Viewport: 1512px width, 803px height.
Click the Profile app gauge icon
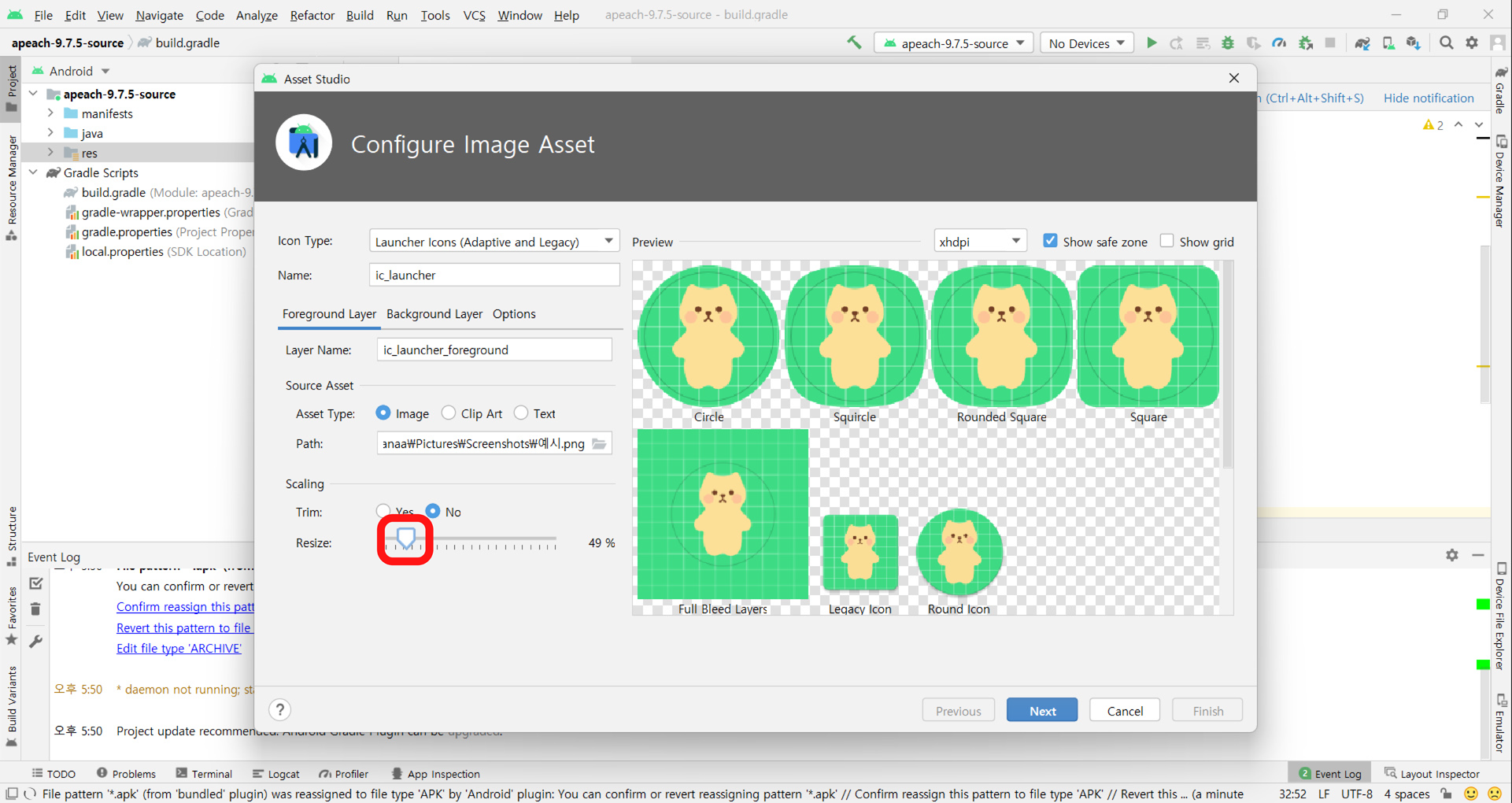click(1279, 43)
